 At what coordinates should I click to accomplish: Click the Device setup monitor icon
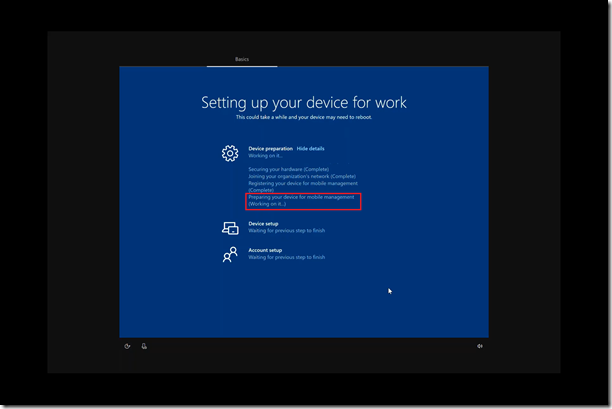click(230, 228)
